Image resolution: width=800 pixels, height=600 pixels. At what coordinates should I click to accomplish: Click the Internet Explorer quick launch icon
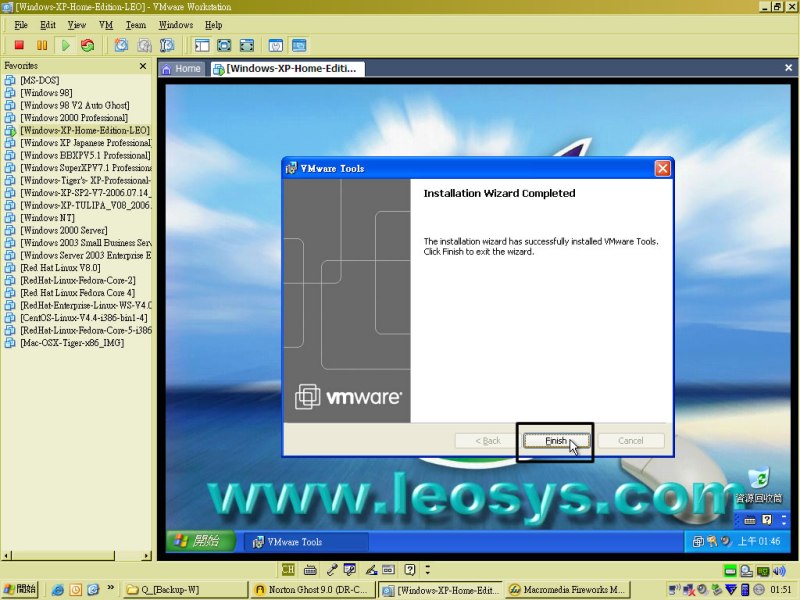coord(58,590)
